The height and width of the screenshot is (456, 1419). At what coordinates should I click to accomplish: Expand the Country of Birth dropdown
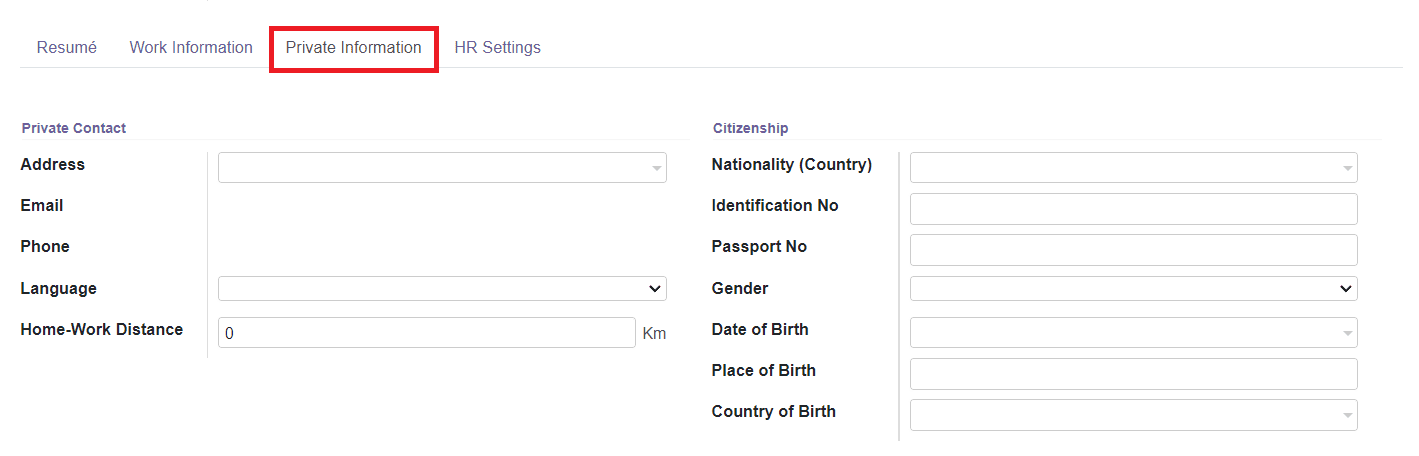1348,415
